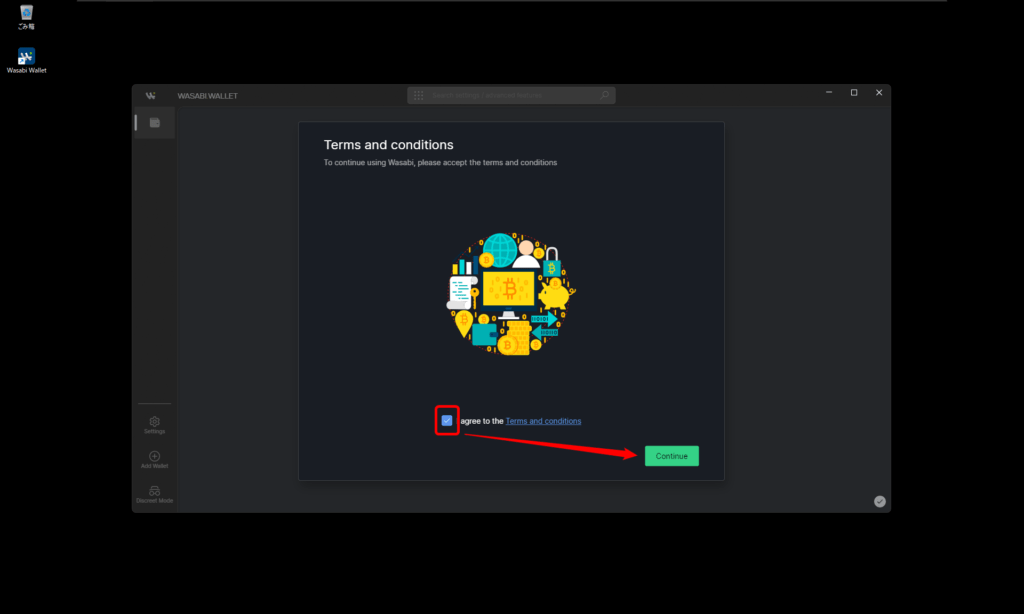Click the grid dots icon in search bar
Screen dimensions: 1024x614
click(x=419, y=95)
